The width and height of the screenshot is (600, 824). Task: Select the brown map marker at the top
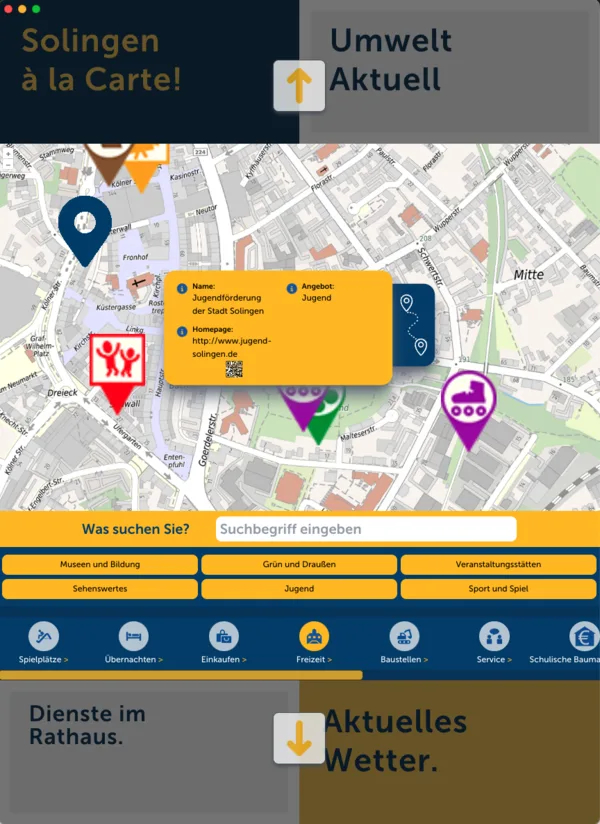[109, 162]
